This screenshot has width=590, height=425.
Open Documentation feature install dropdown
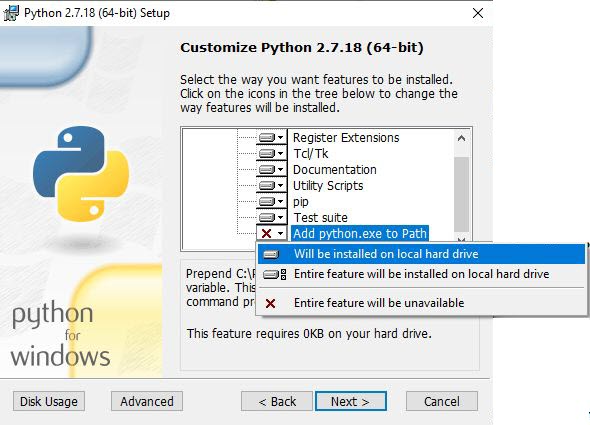point(271,170)
